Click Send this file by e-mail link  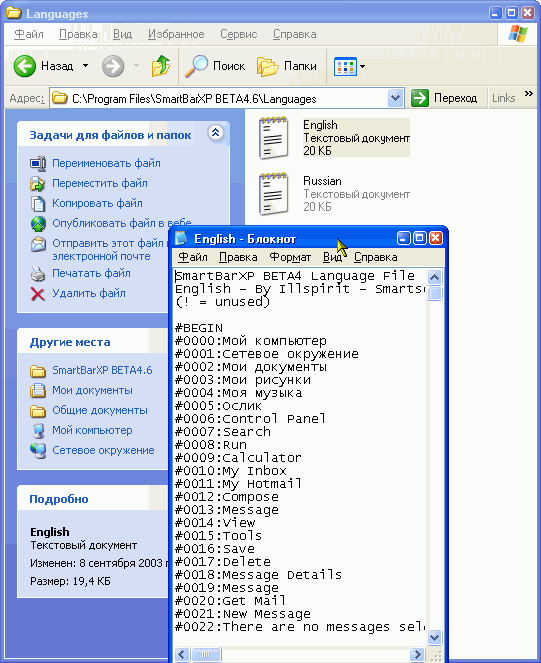[x=108, y=249]
